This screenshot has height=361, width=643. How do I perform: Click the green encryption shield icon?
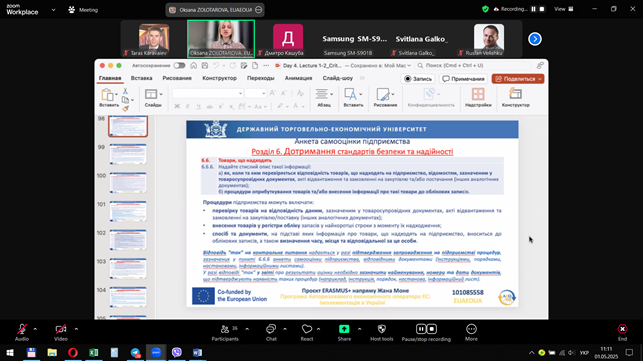tap(486, 9)
